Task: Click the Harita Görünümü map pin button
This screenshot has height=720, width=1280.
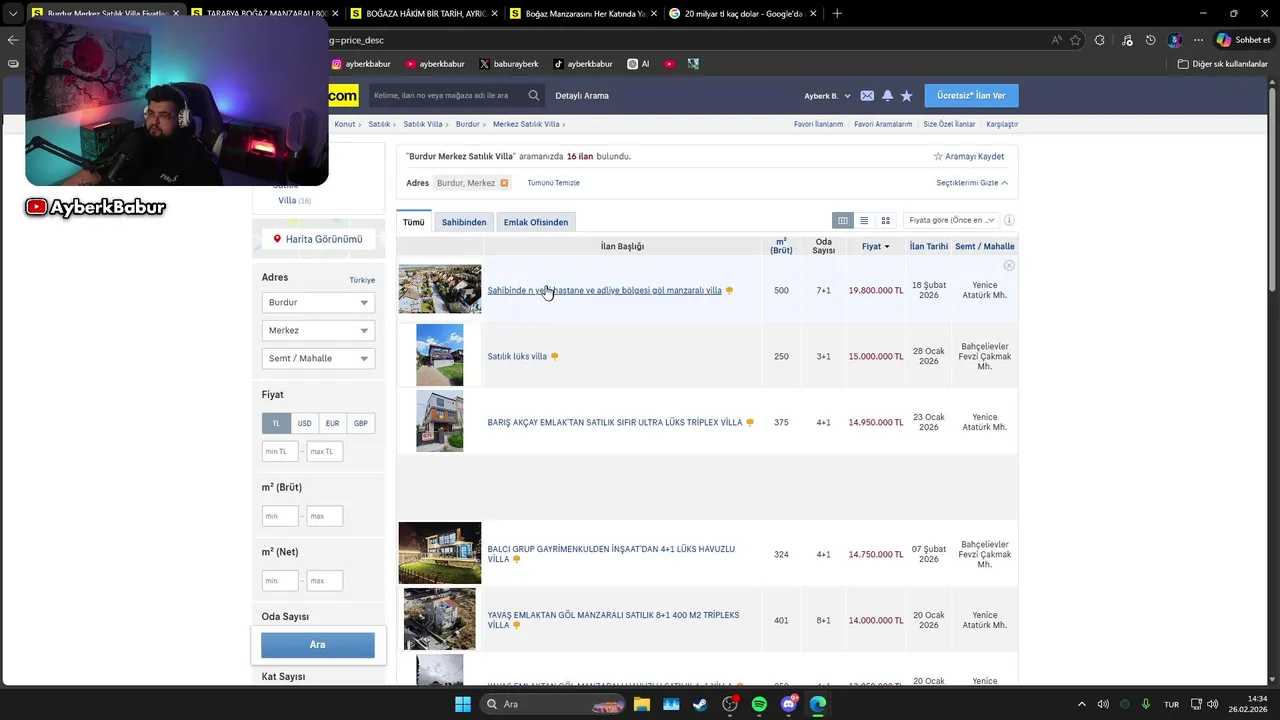Action: [x=318, y=239]
